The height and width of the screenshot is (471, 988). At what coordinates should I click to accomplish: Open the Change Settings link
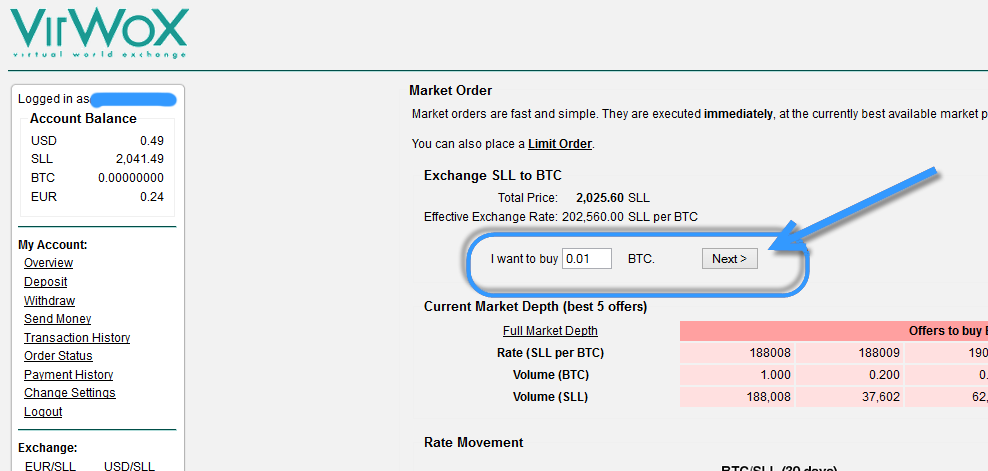(69, 393)
